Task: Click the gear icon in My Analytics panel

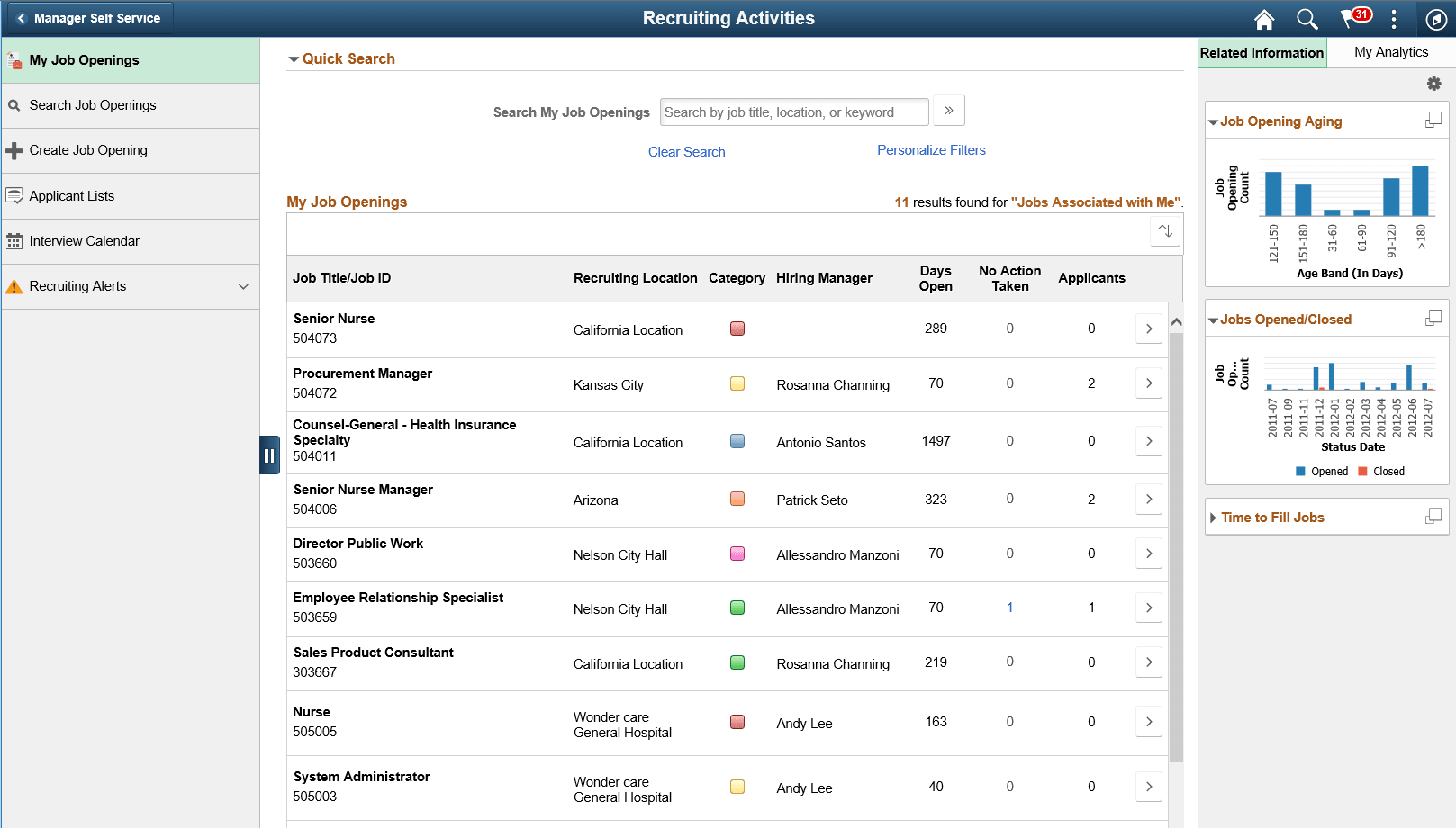Action: point(1434,83)
